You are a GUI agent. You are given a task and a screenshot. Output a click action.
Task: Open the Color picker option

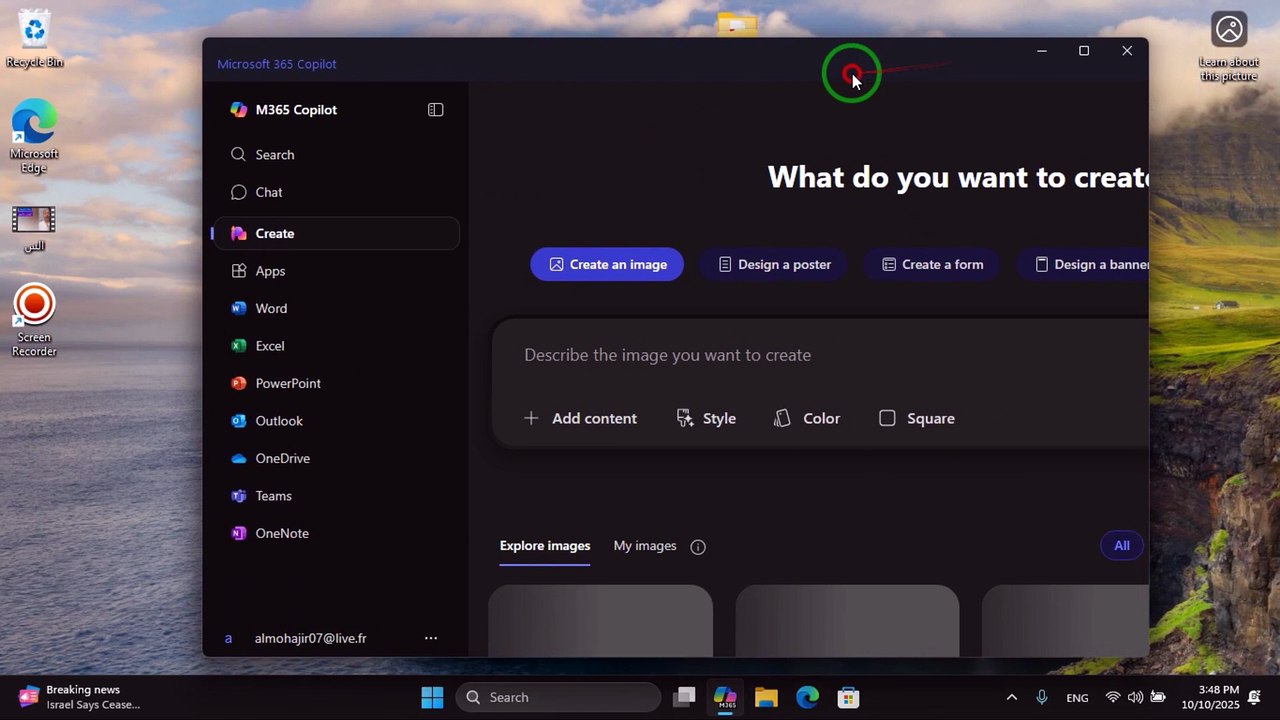[x=806, y=418]
